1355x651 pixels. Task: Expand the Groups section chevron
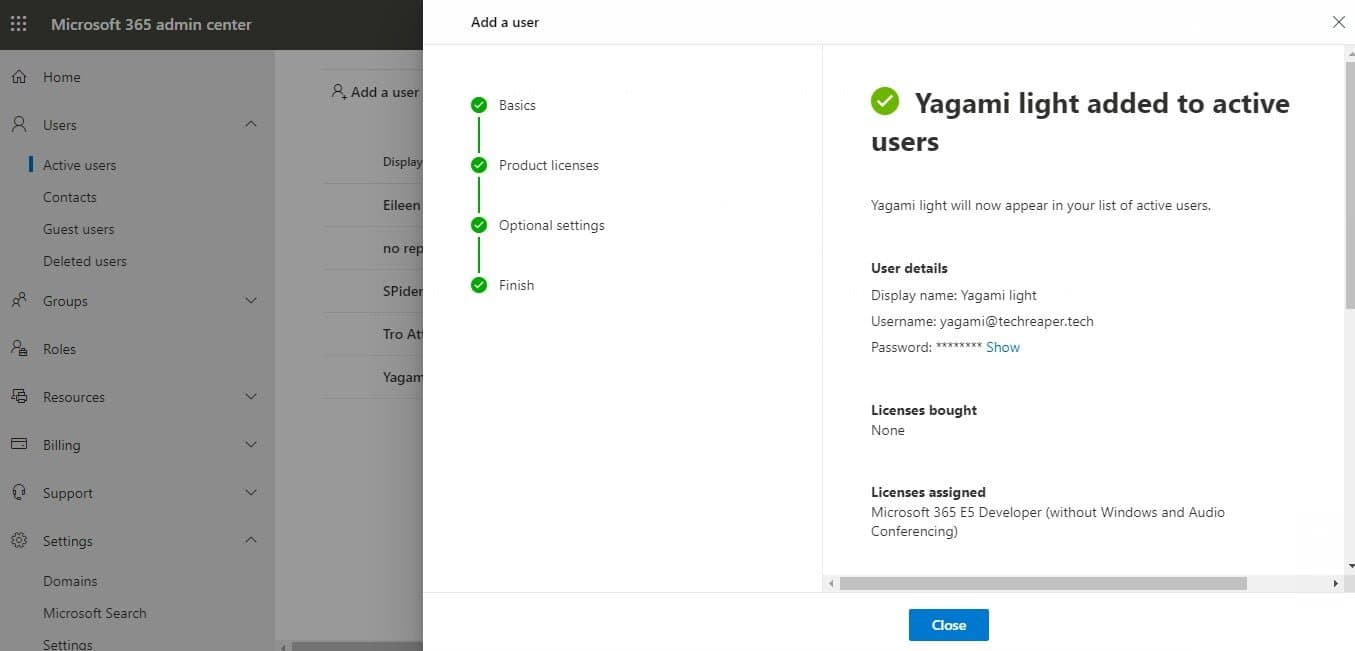[251, 301]
